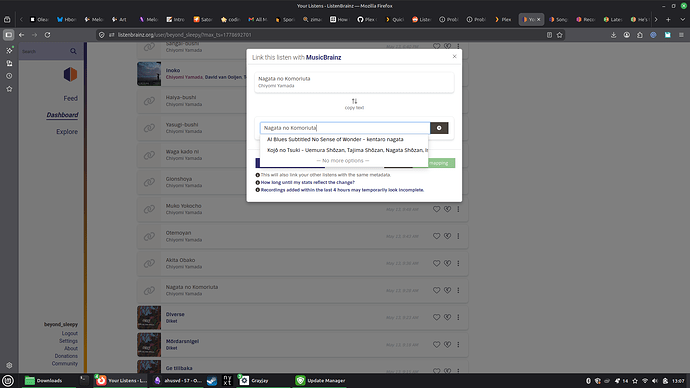Click the ListenBrainz logo in sidebar
The image size is (690, 388).
tap(70, 74)
